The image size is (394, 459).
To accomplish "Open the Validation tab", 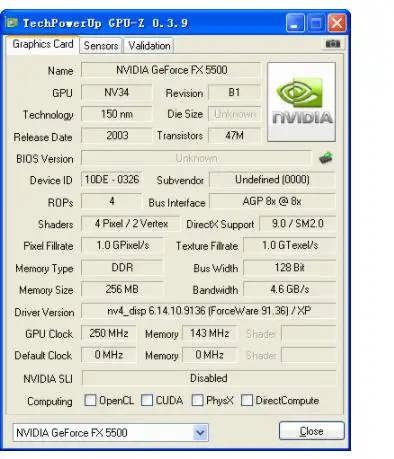I will click(149, 46).
